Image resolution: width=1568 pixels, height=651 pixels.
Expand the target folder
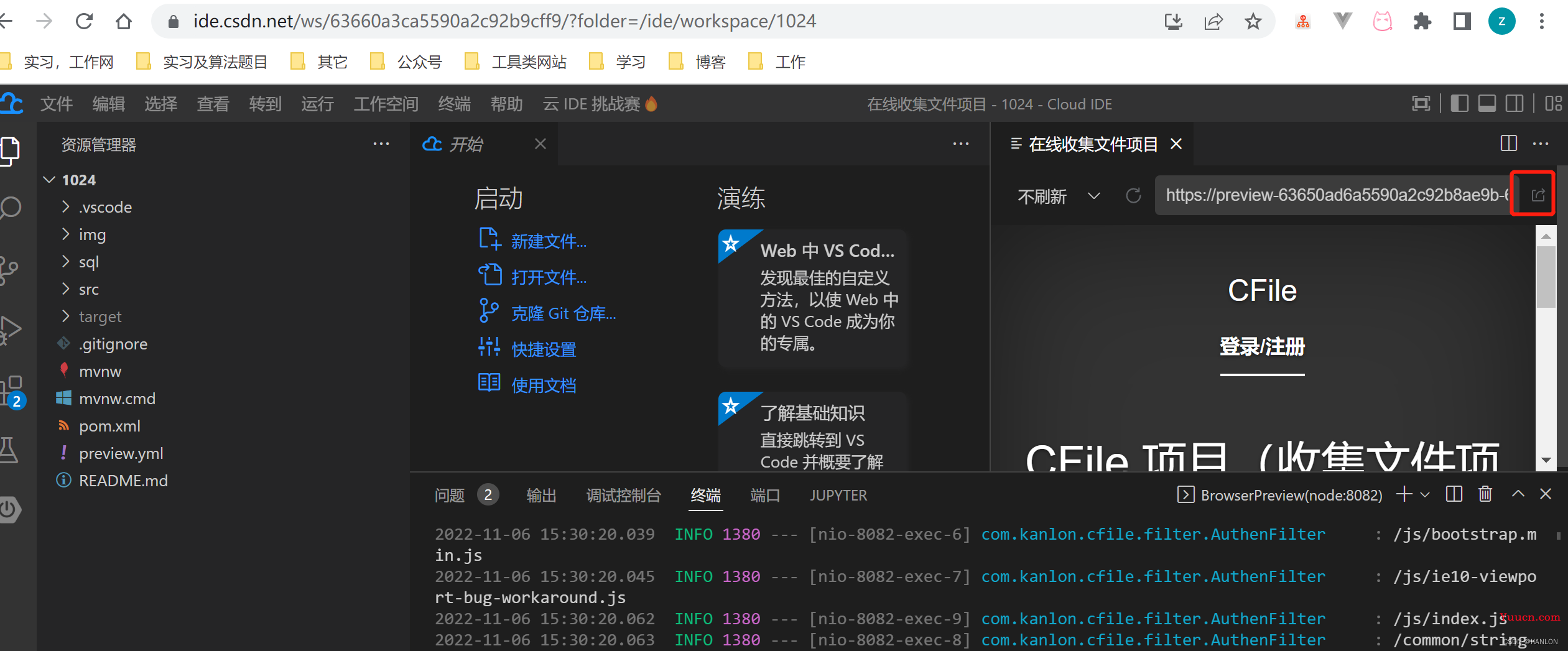pyautogui.click(x=65, y=316)
